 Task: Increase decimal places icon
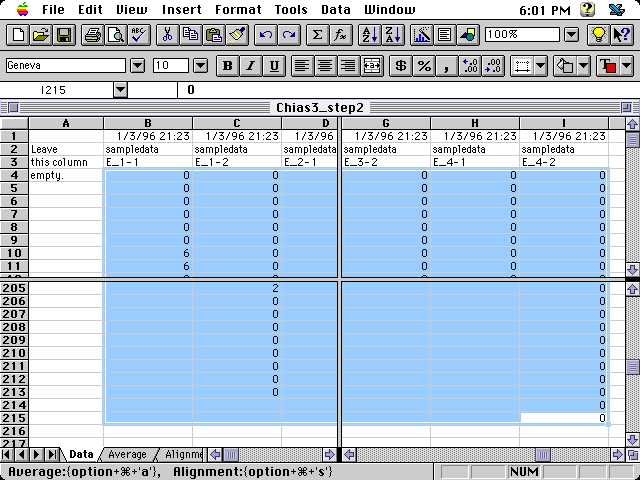click(470, 66)
